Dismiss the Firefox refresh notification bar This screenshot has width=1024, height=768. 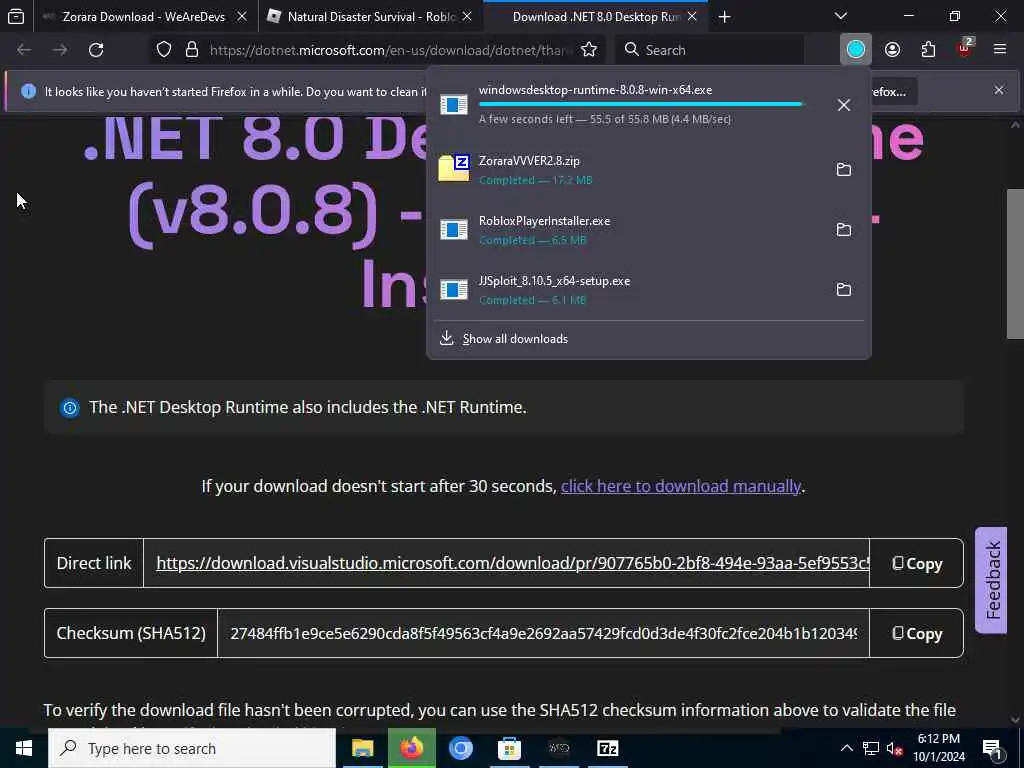pyautogui.click(x=999, y=91)
